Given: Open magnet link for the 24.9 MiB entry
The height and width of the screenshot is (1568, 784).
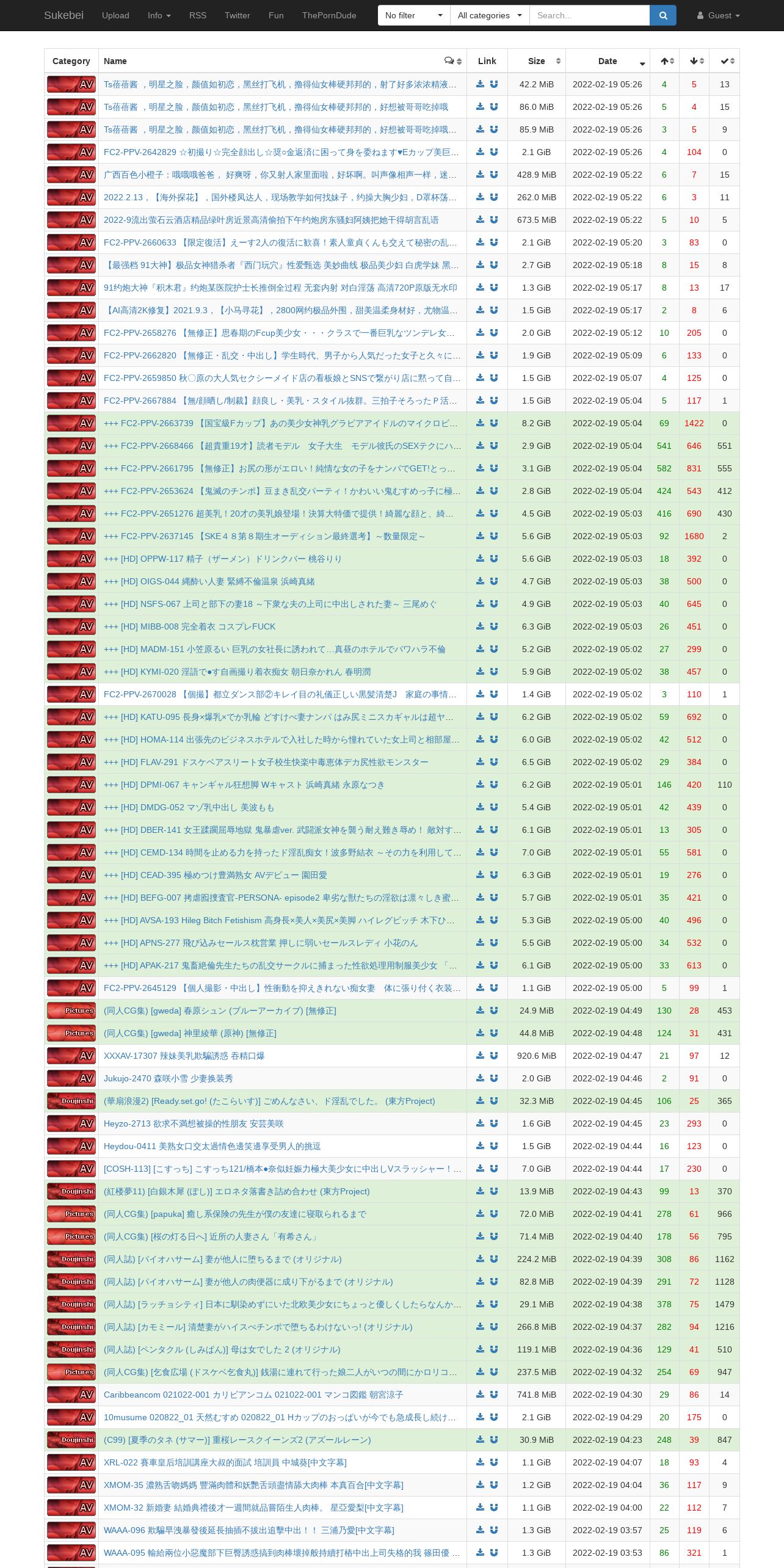Looking at the screenshot, I should point(494,1011).
